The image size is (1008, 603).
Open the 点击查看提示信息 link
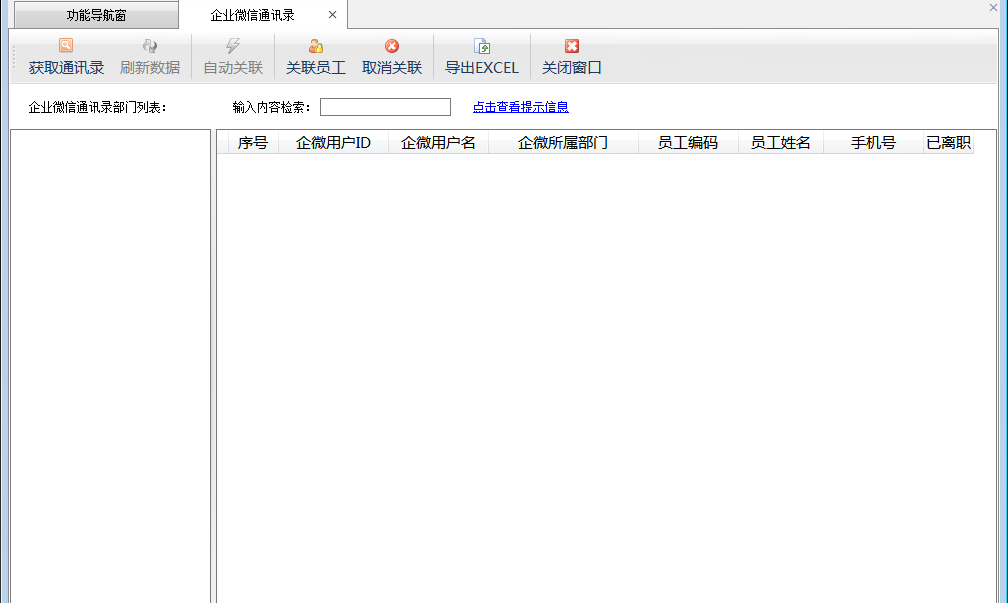click(x=520, y=107)
